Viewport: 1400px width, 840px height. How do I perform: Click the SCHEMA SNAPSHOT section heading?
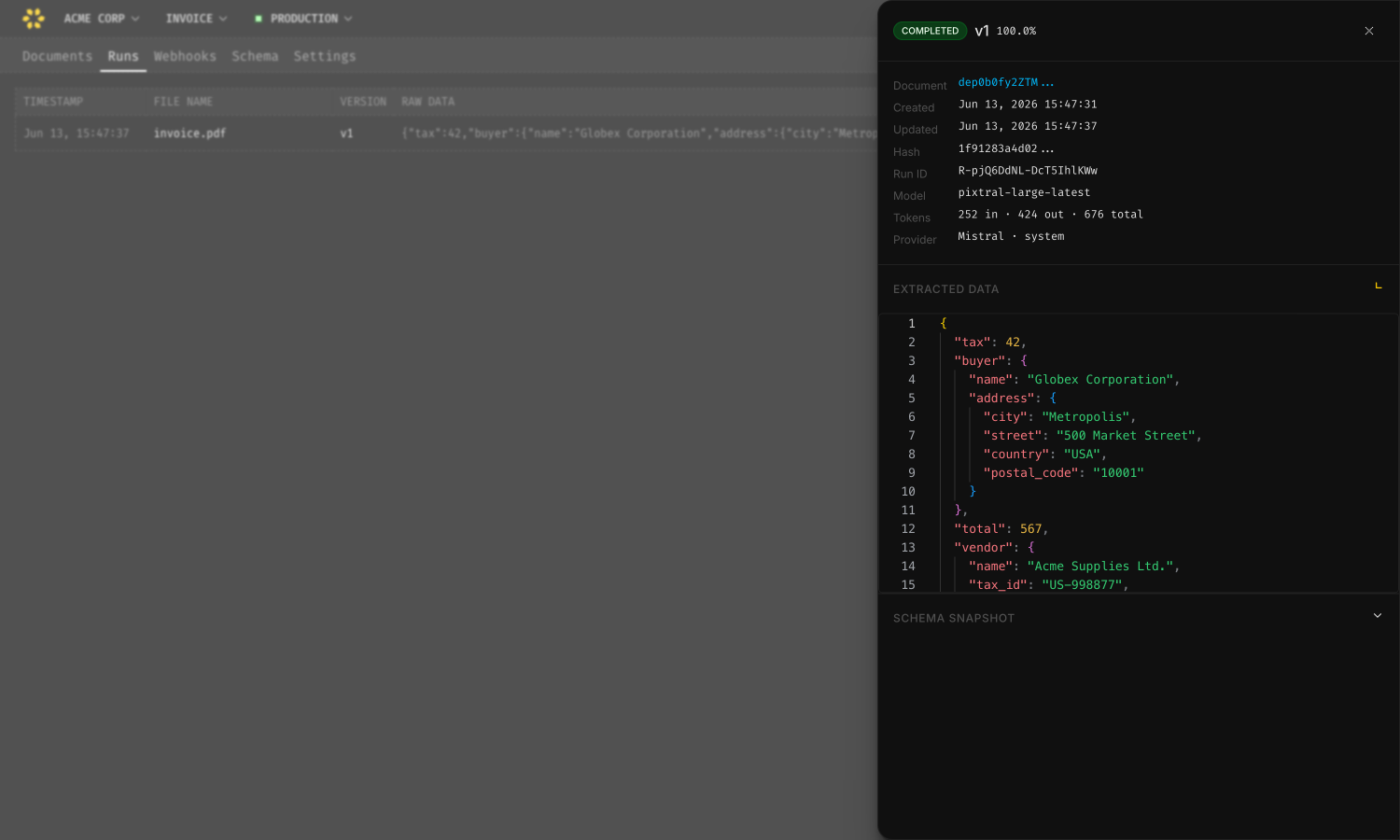point(954,619)
